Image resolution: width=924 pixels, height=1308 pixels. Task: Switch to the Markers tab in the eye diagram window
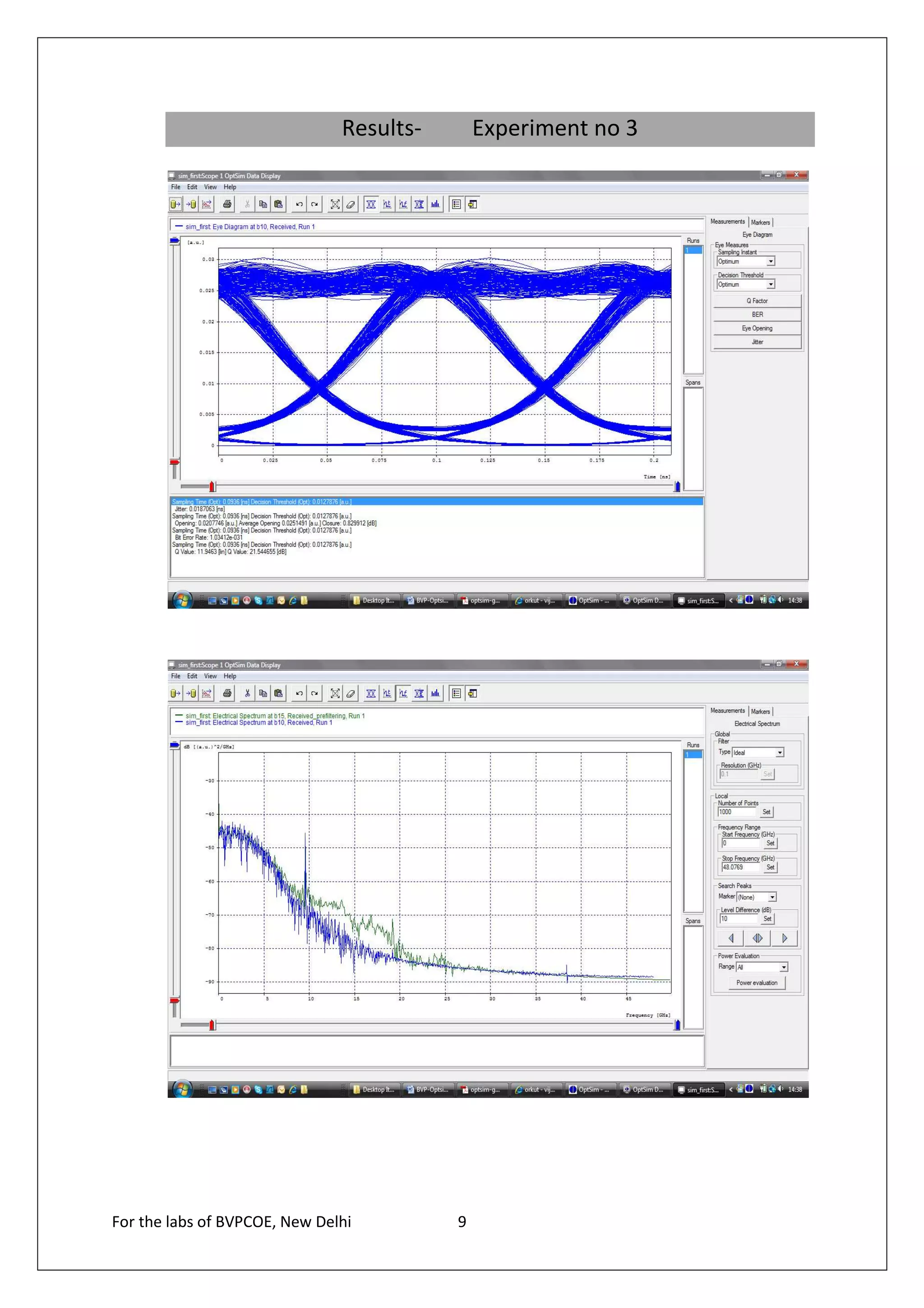(760, 222)
